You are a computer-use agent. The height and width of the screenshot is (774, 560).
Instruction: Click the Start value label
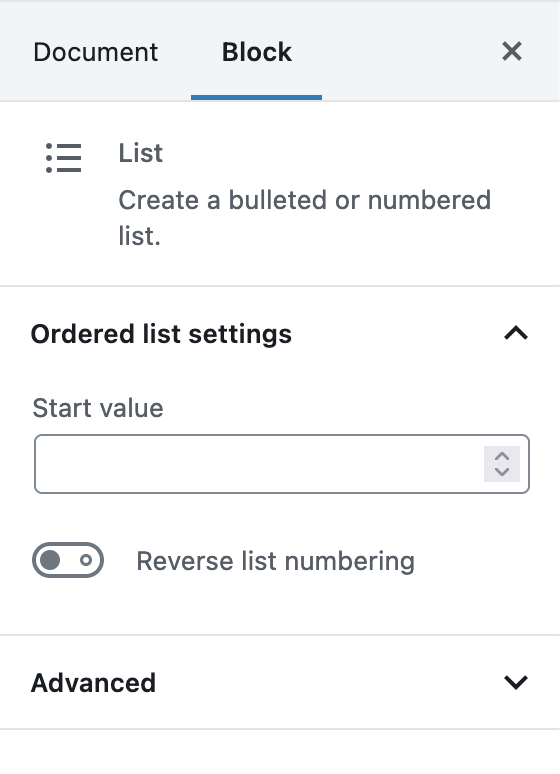coord(98,408)
